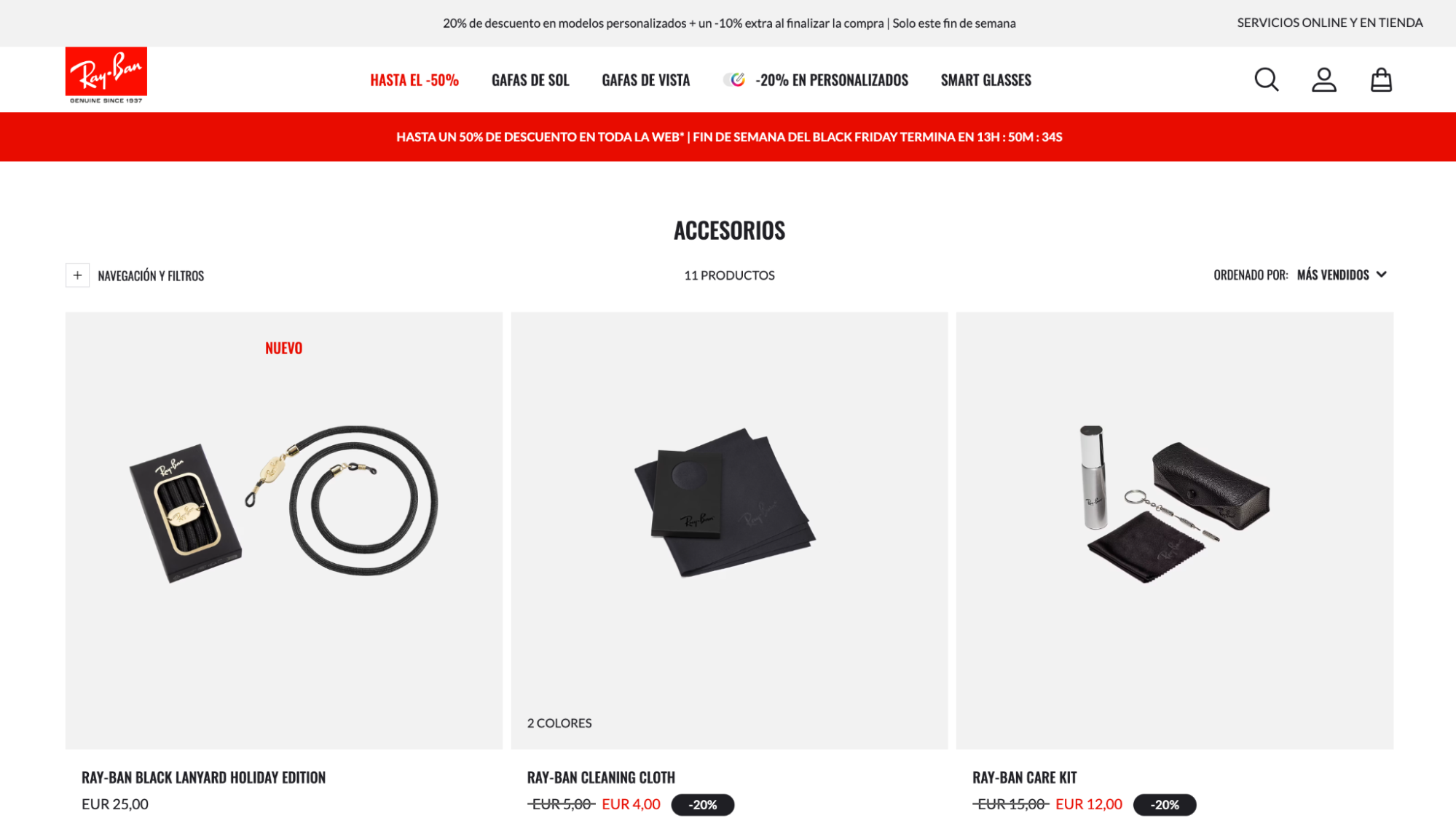Click the plus icon beside Navegación y Filtros
This screenshot has width=1456, height=829.
77,275
